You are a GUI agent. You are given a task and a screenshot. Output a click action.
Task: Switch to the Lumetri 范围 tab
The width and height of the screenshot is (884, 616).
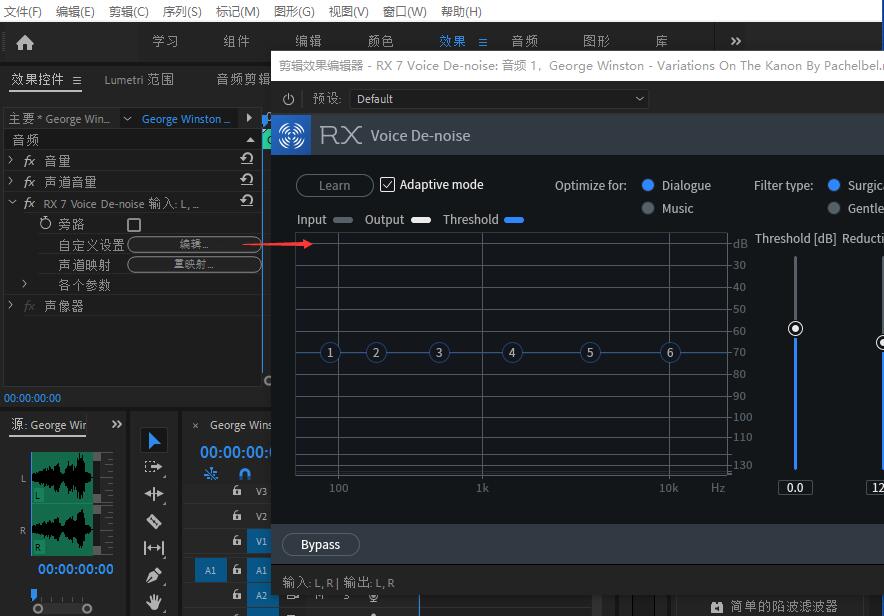139,80
